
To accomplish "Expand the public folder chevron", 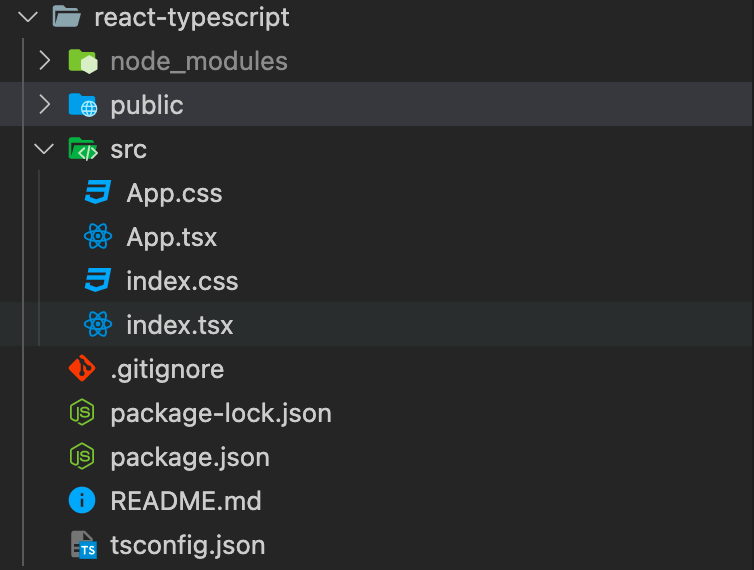I will click(x=45, y=104).
